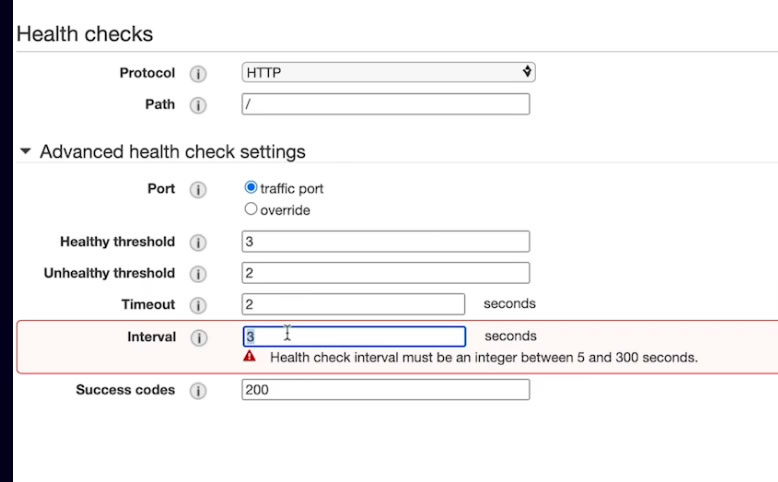Click the Port info icon

198,189
